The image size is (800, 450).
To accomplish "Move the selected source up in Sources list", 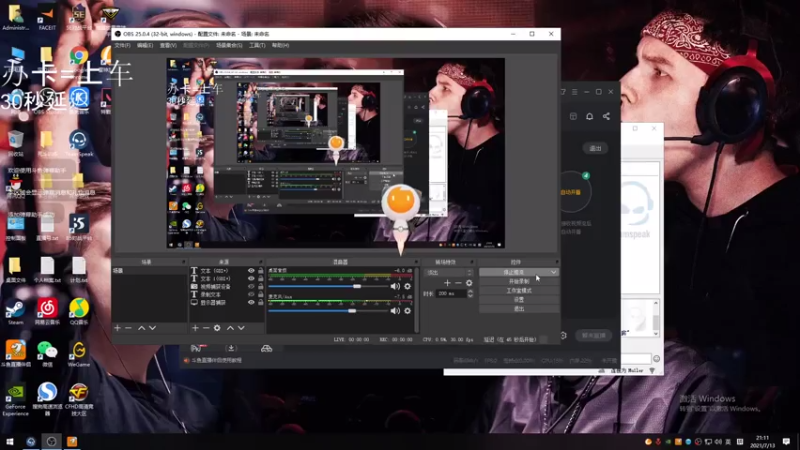I will [230, 328].
